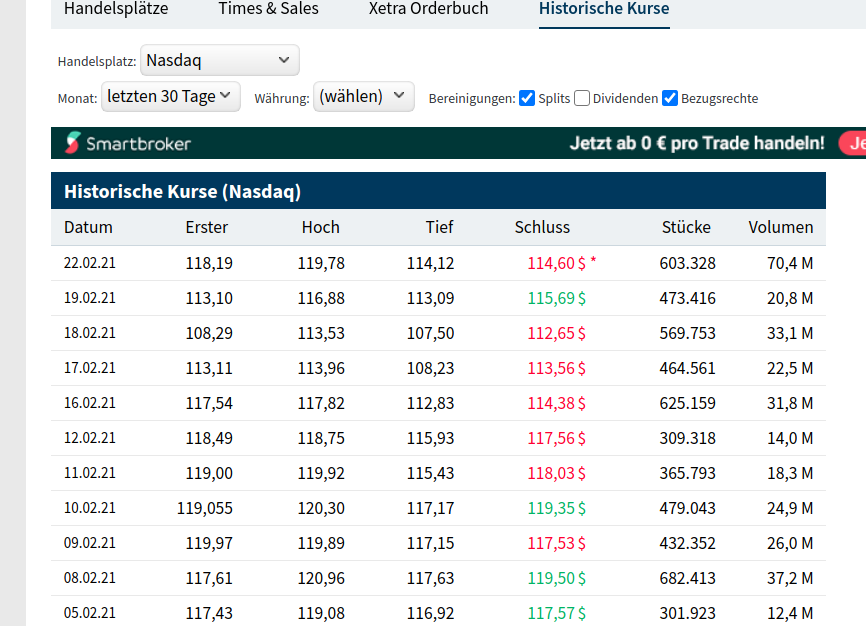
Task: Click closing price 114,60 $
Action: click(x=557, y=263)
